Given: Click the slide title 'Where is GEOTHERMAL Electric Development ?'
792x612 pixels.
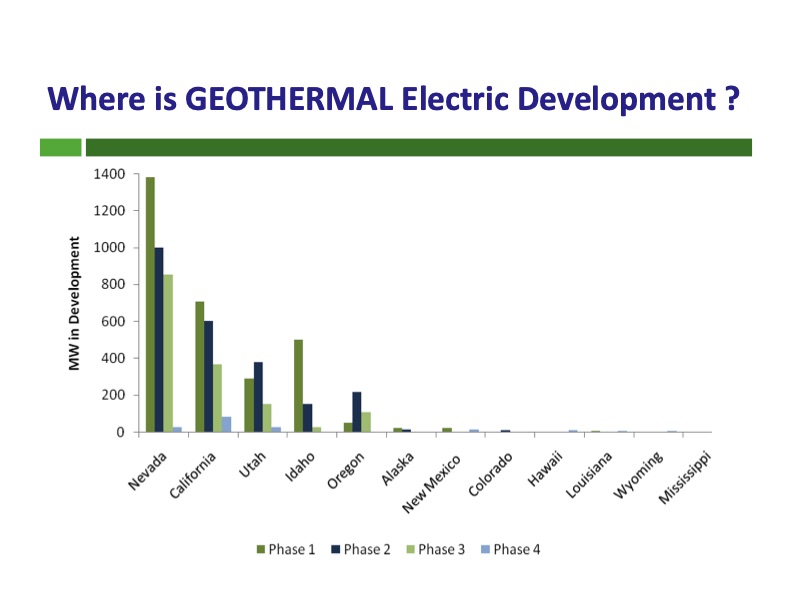Looking at the screenshot, I should click(393, 98).
